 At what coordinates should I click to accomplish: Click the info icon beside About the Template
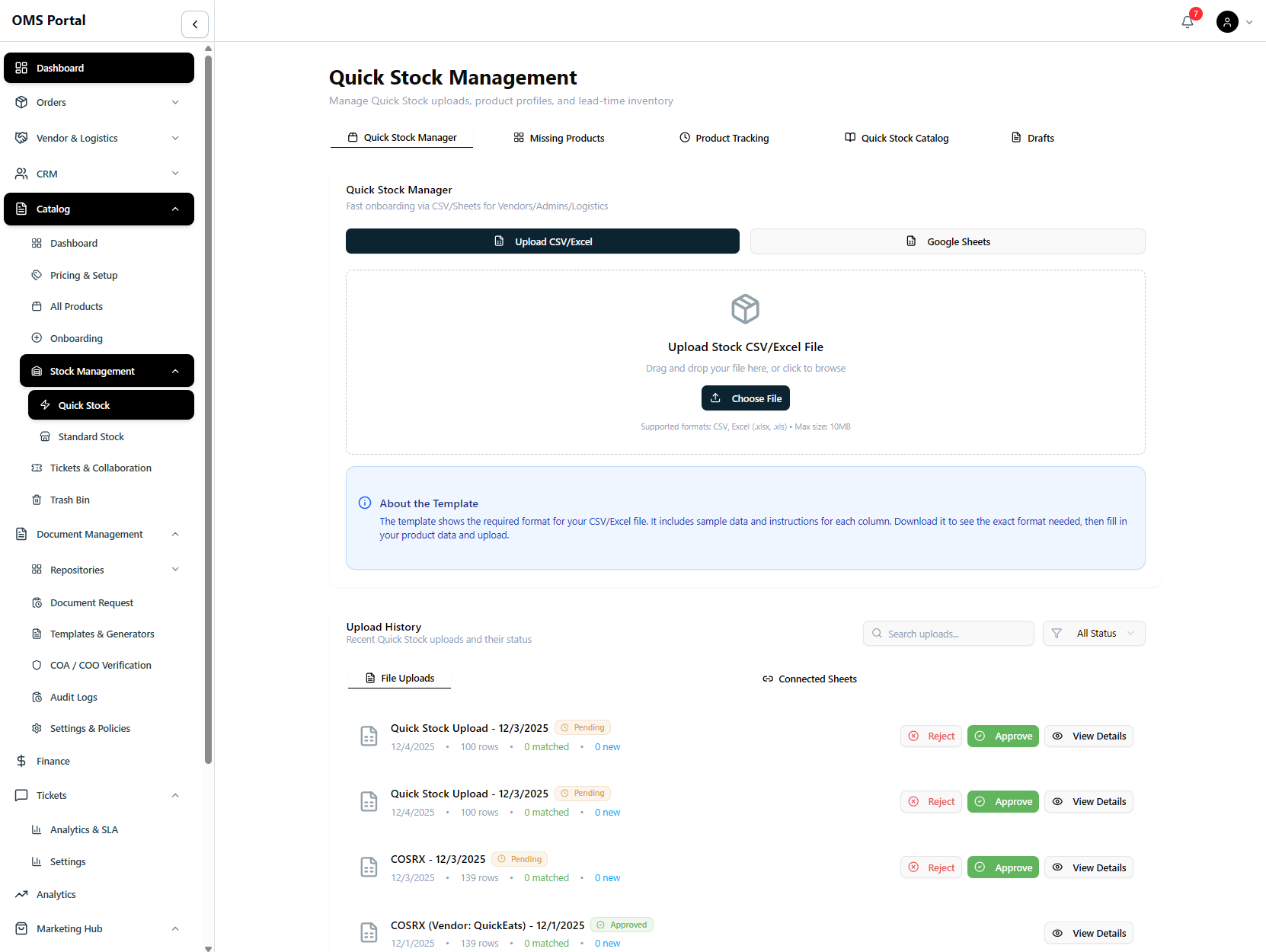coord(365,503)
